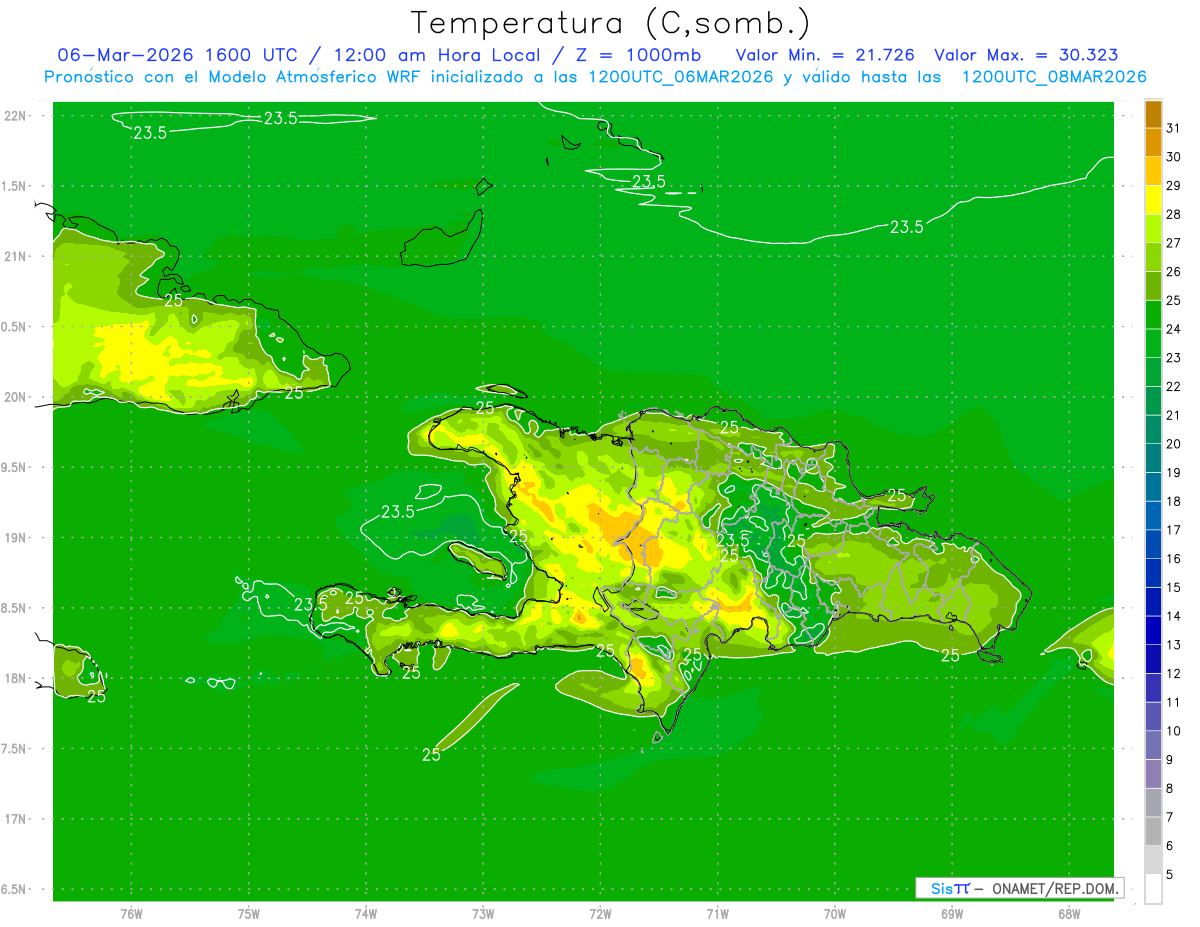Select the "Valor Max. = 30.323" value
The height and width of the screenshot is (927, 1200).
pyautogui.click(x=1026, y=55)
